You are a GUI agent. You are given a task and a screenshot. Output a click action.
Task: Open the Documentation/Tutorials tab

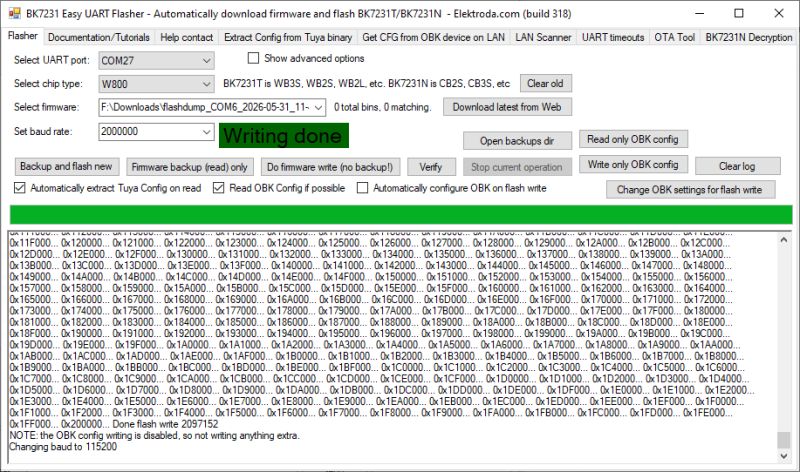click(98, 37)
